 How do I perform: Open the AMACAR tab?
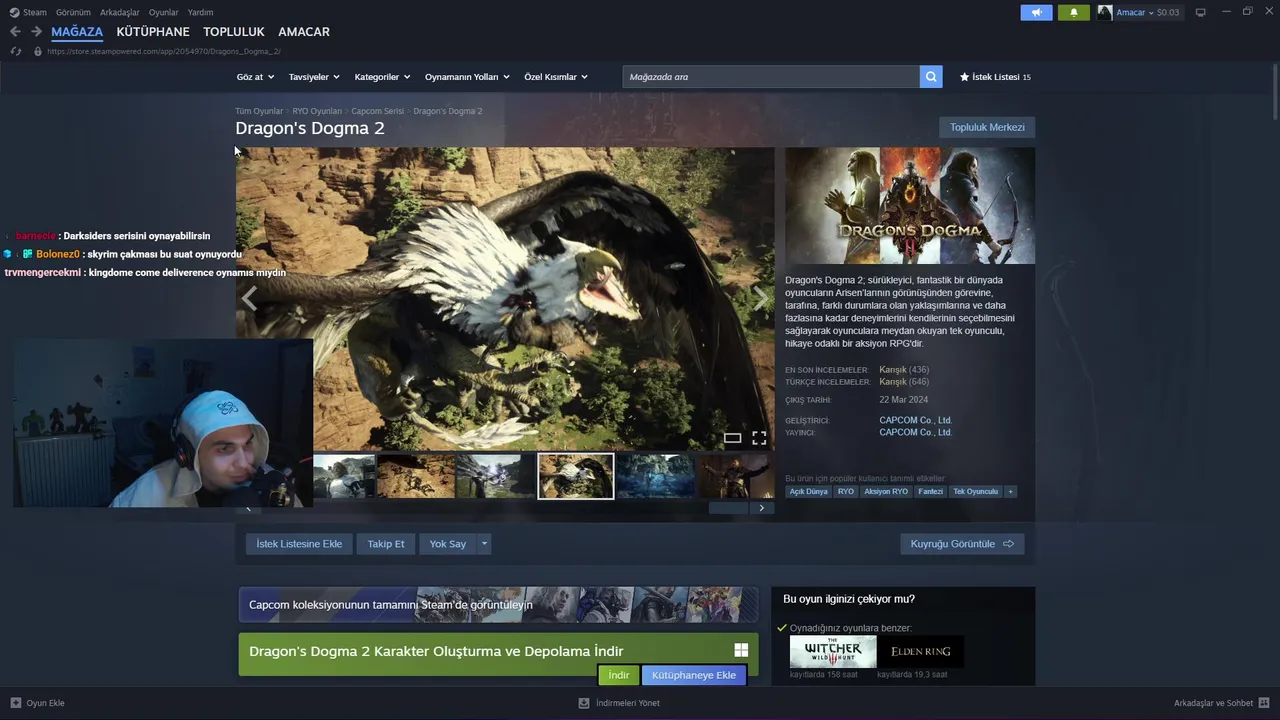coord(304,32)
